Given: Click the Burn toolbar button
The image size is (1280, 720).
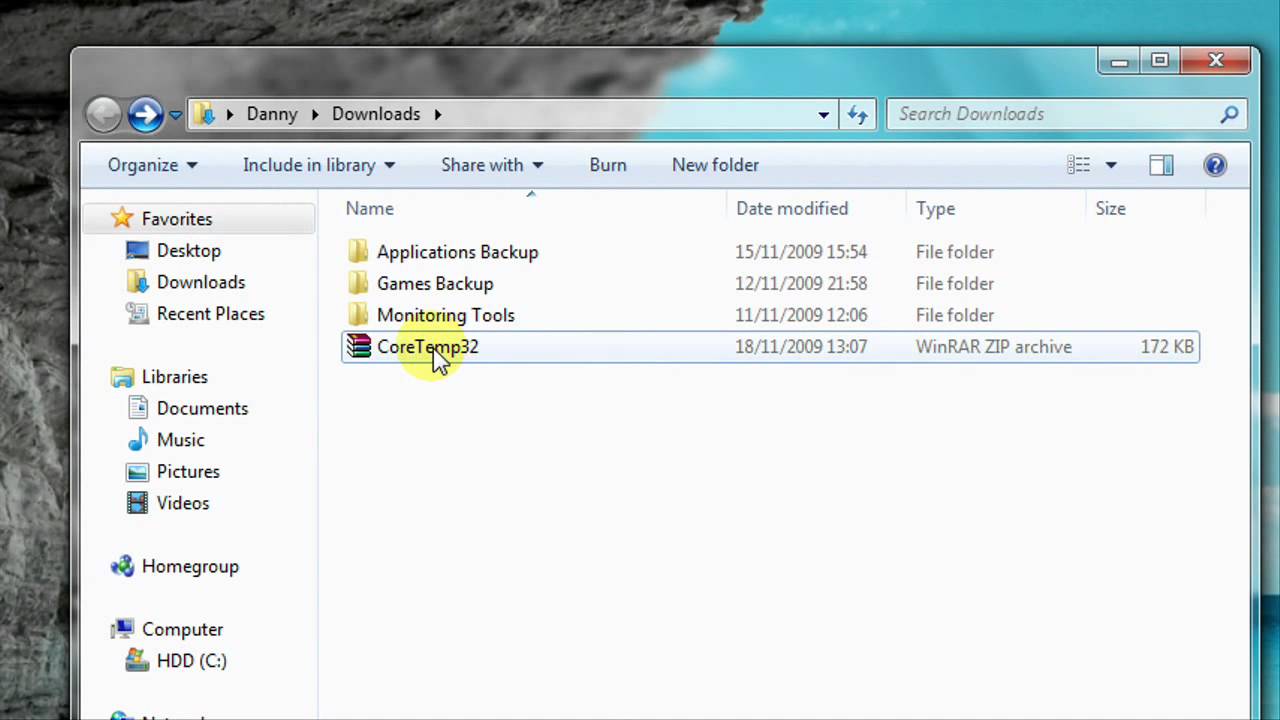Looking at the screenshot, I should tap(608, 165).
